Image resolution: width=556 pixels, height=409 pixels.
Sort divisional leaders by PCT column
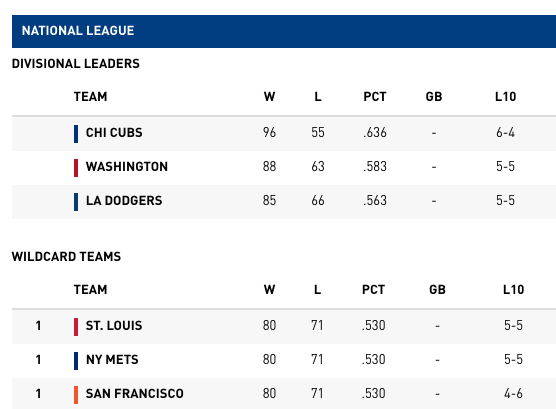click(x=374, y=96)
